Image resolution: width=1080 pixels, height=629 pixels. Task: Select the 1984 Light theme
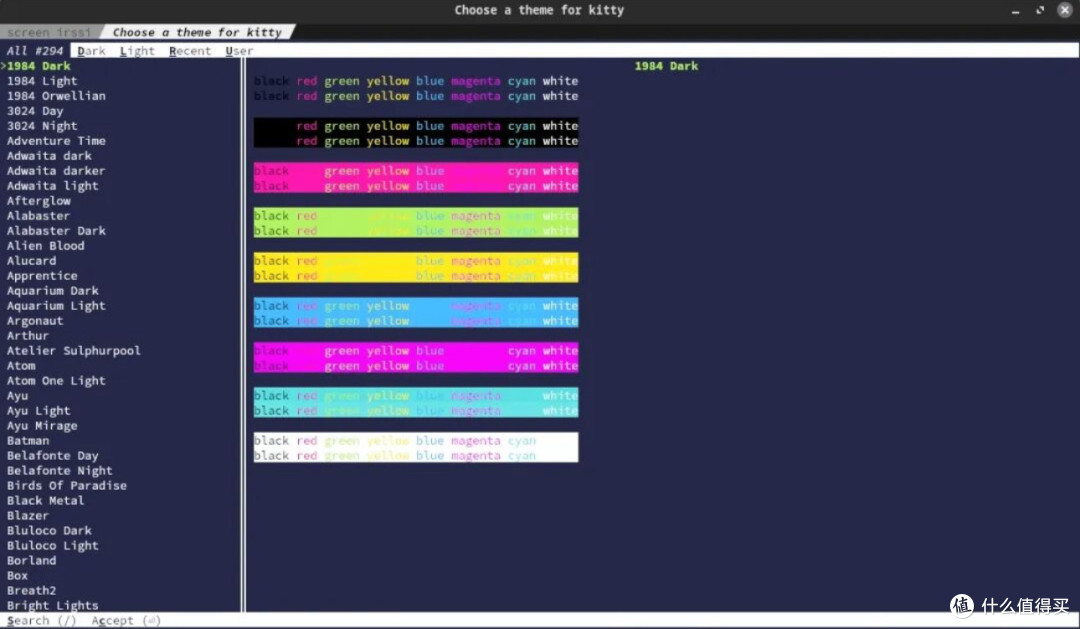tap(42, 81)
